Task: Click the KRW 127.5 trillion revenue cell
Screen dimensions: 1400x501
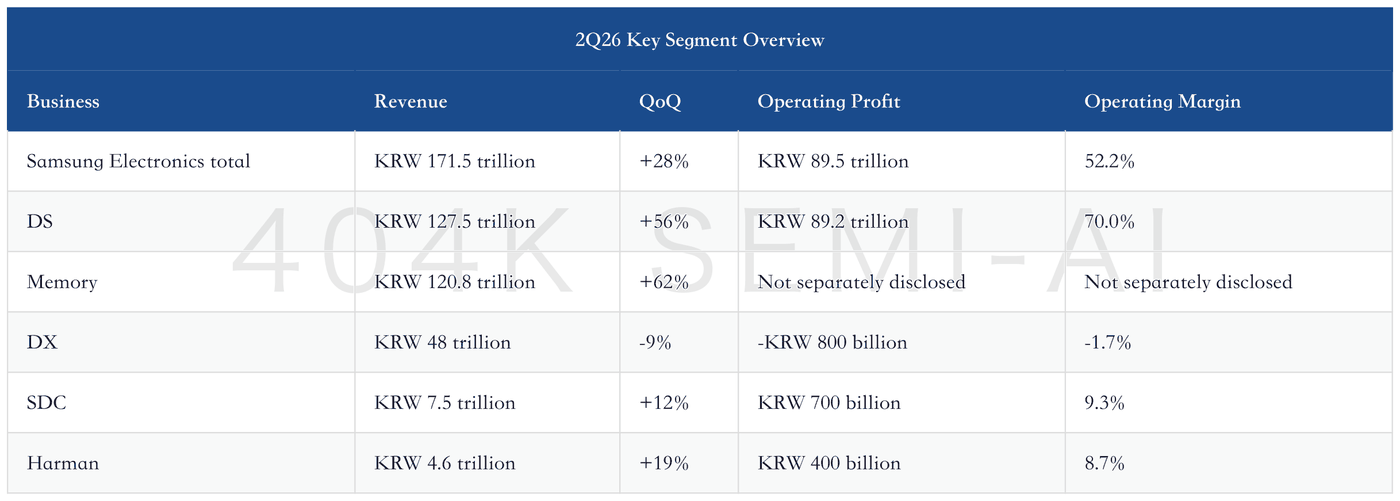Action: click(x=455, y=222)
